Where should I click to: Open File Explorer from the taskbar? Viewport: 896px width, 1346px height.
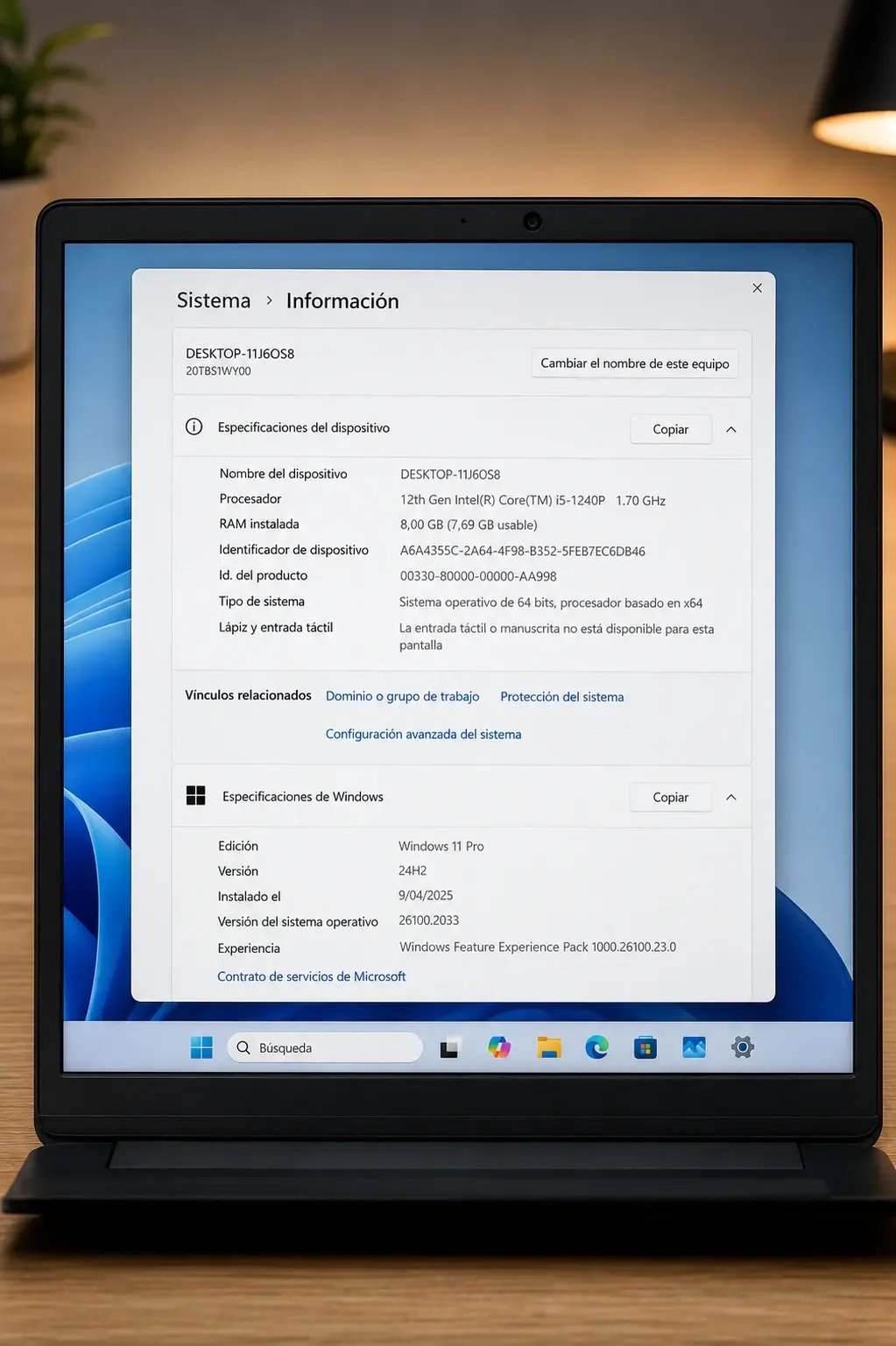point(549,1047)
